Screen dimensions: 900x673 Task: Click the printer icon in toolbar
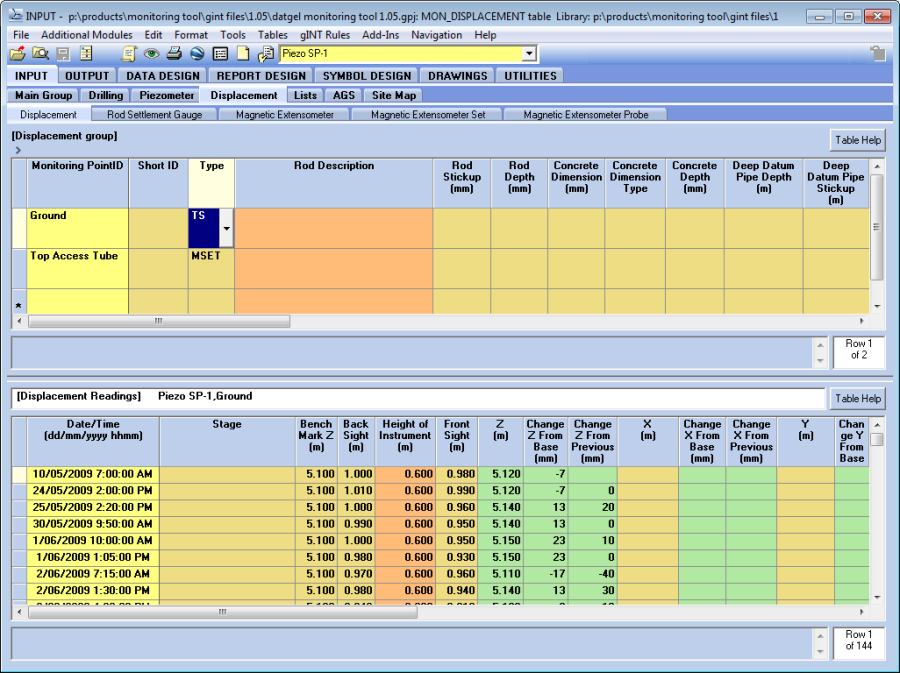[x=174, y=54]
